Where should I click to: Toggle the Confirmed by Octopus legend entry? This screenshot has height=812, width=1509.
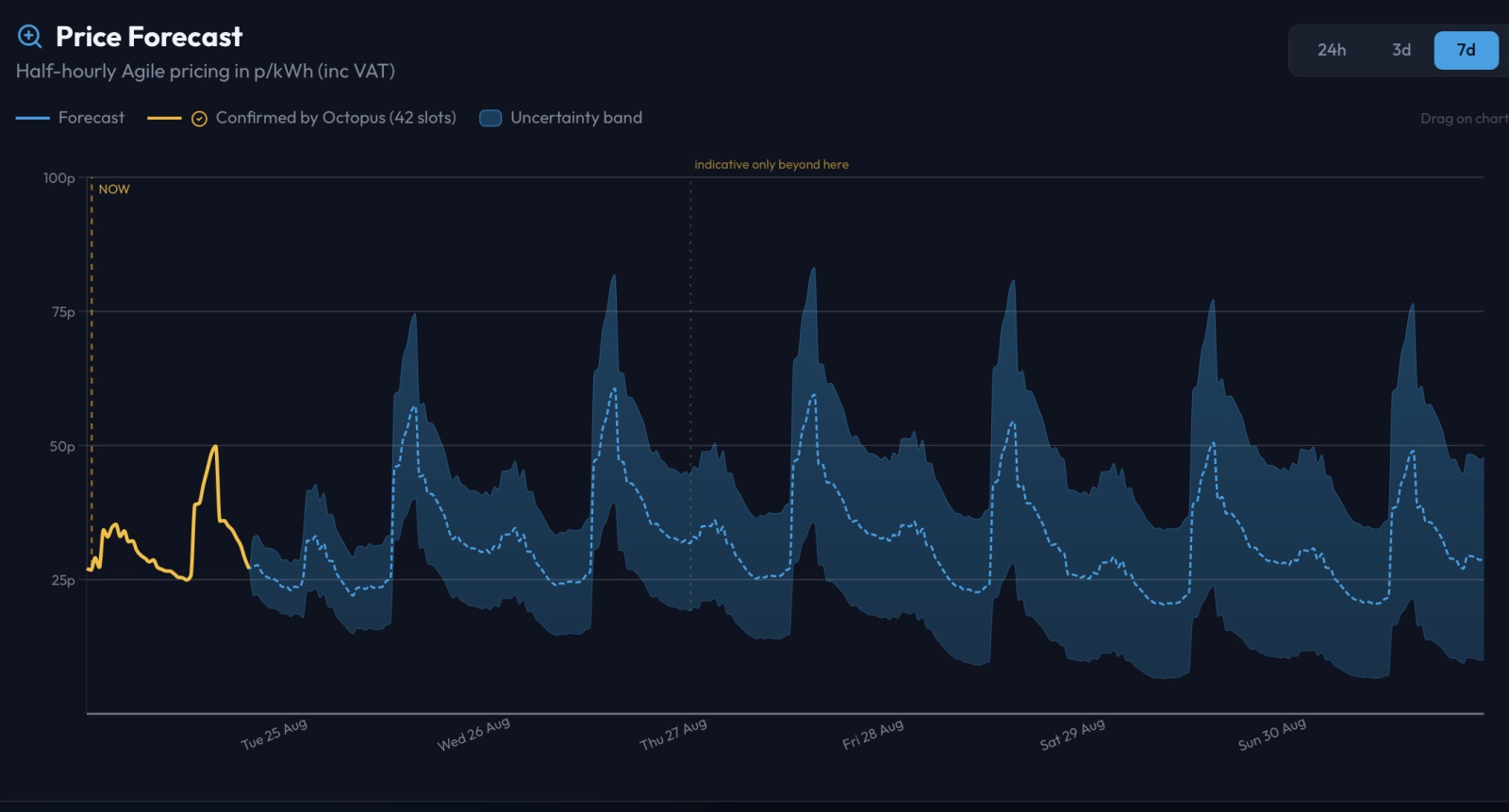pyautogui.click(x=302, y=118)
